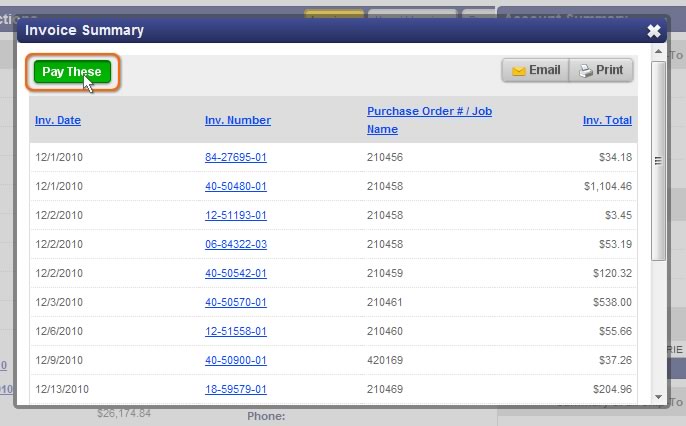Open invoice 40-50542-01

click(236, 273)
